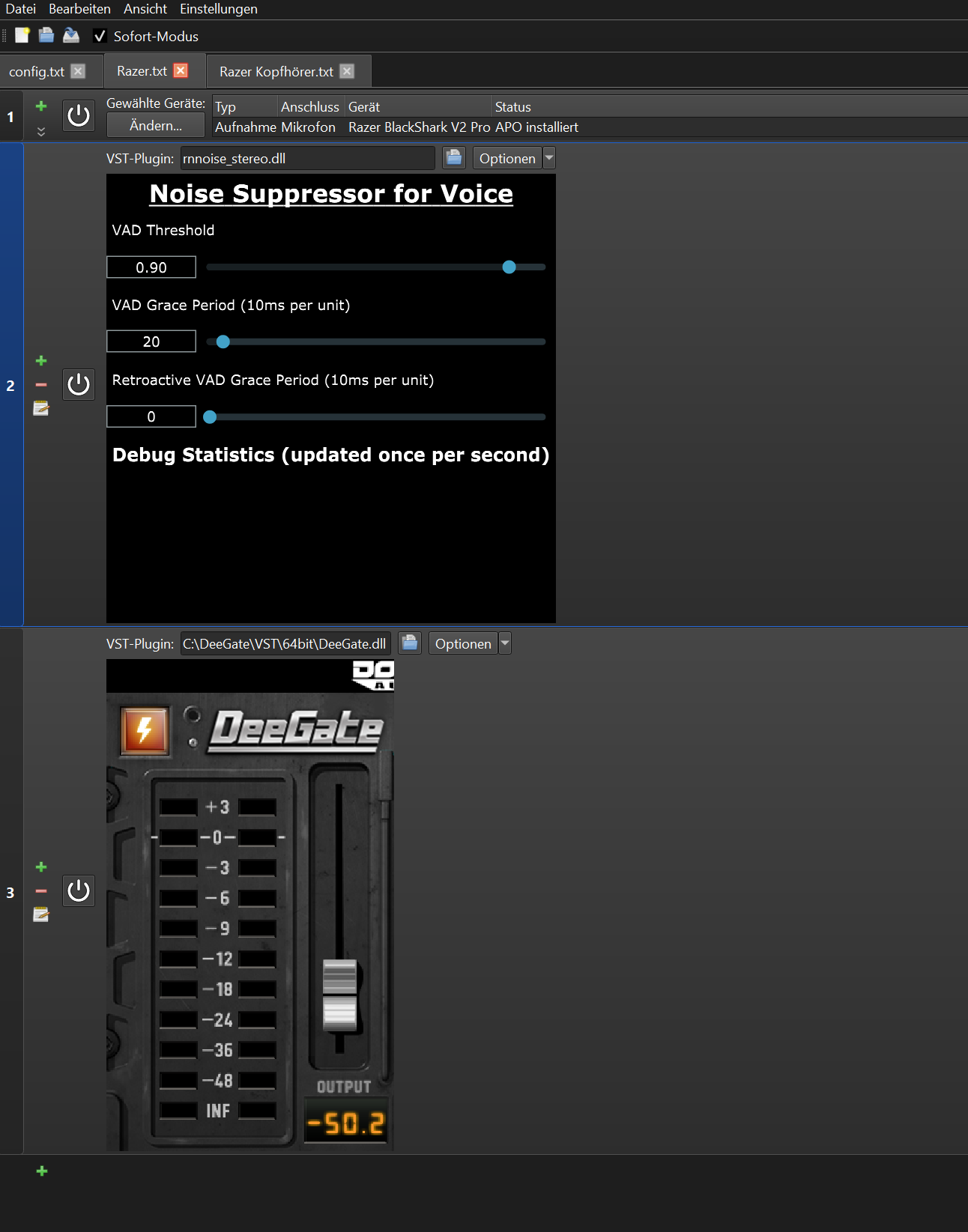Close the Razer.txt tab

(181, 70)
